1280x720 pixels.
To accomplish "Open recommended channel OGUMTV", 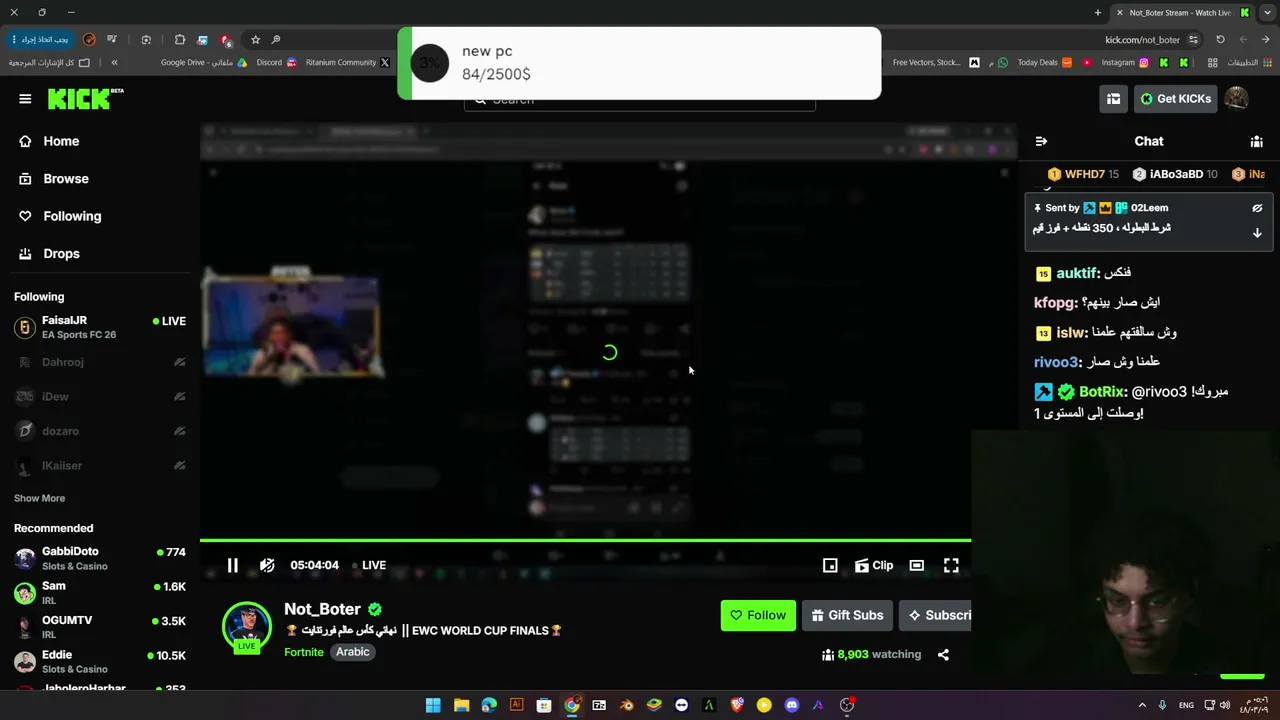I will coord(100,627).
